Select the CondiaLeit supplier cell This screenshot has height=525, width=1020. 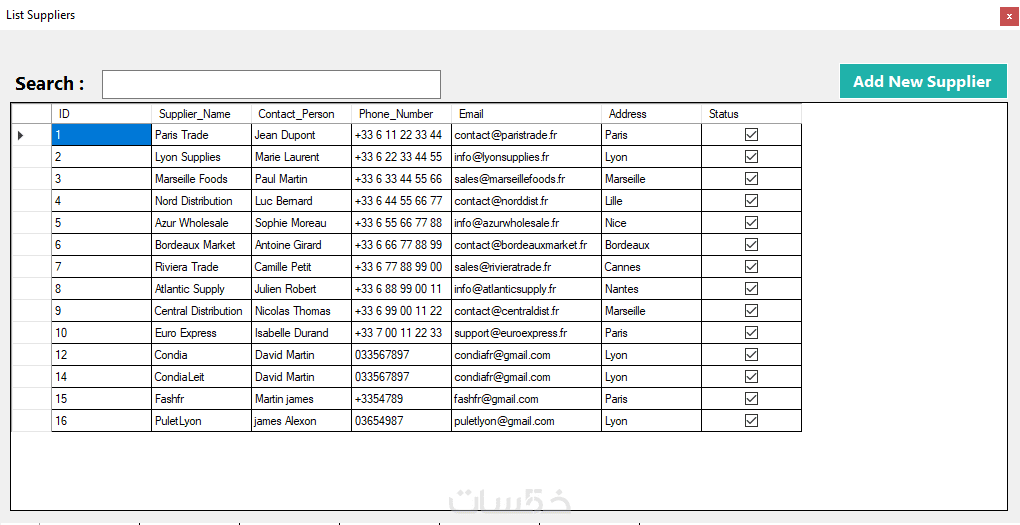click(202, 377)
